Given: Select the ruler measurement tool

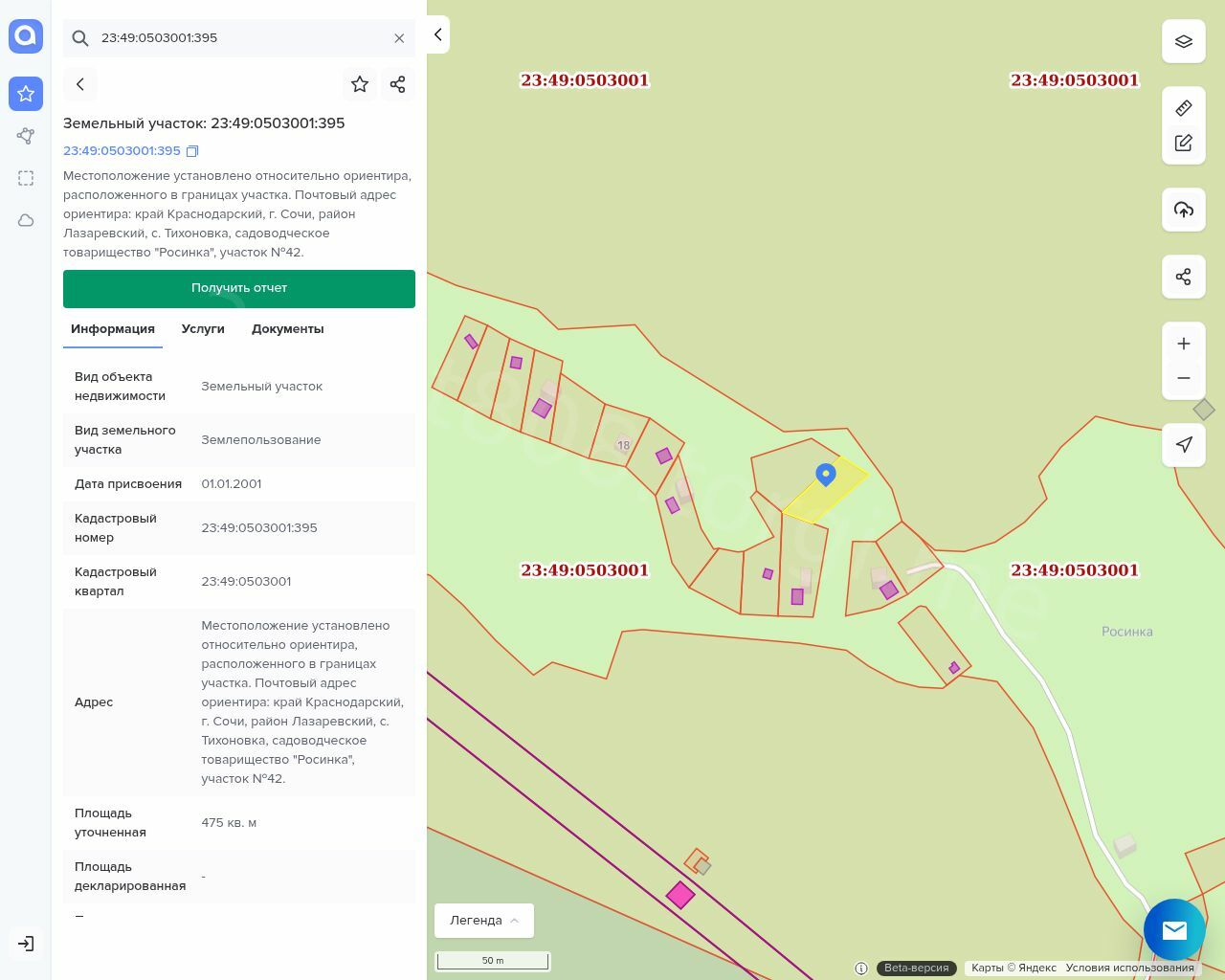Looking at the screenshot, I should [1183, 108].
